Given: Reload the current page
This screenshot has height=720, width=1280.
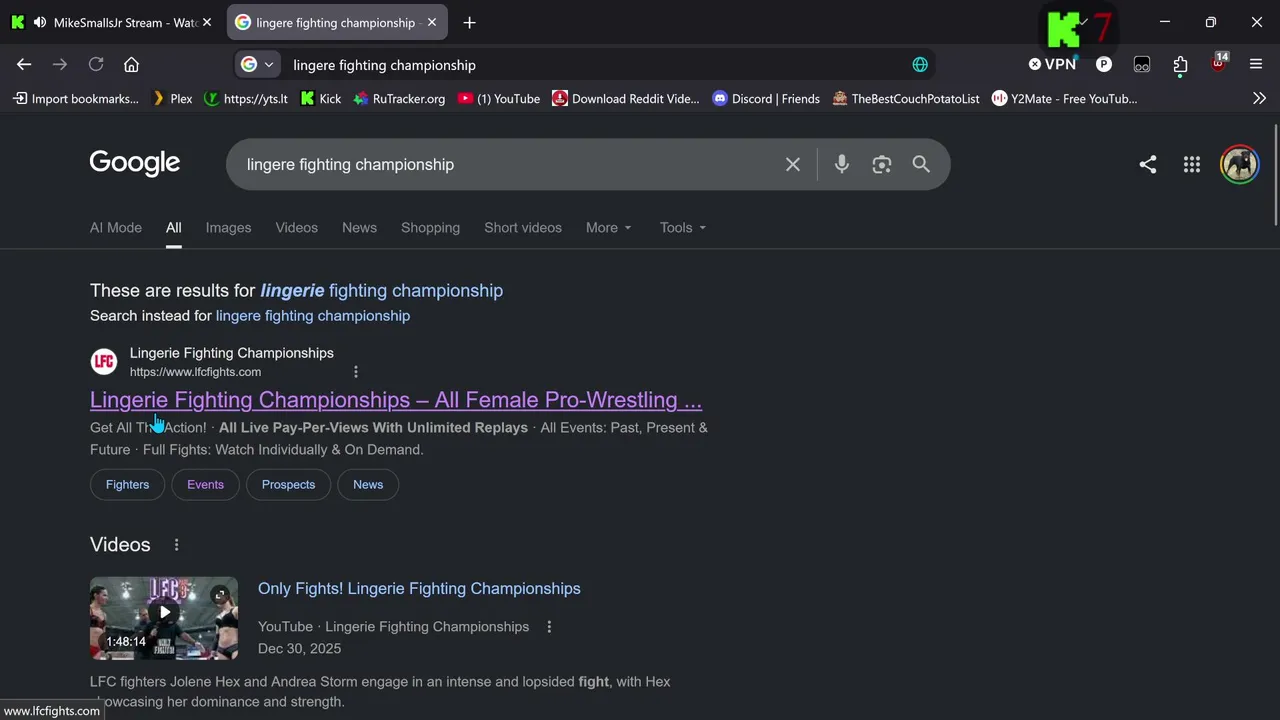Looking at the screenshot, I should (96, 64).
